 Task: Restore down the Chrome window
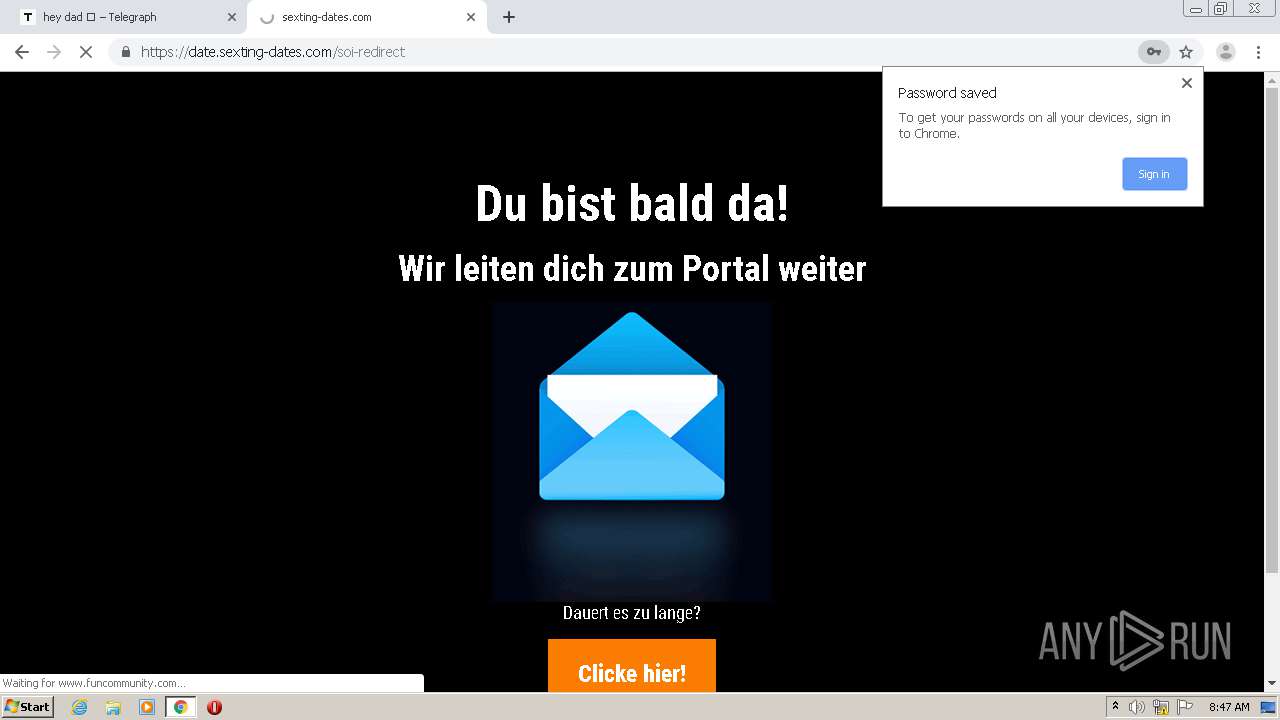tap(1221, 9)
